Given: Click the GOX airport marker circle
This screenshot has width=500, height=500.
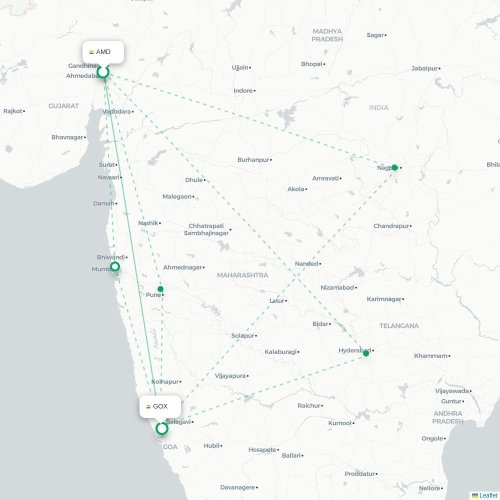Looking at the screenshot, I should click(x=162, y=428).
